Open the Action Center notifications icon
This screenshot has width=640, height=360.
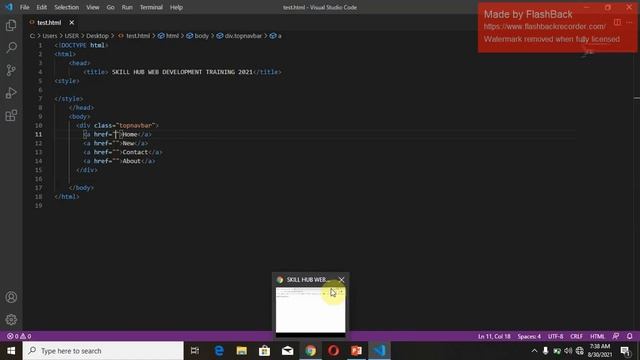625,351
